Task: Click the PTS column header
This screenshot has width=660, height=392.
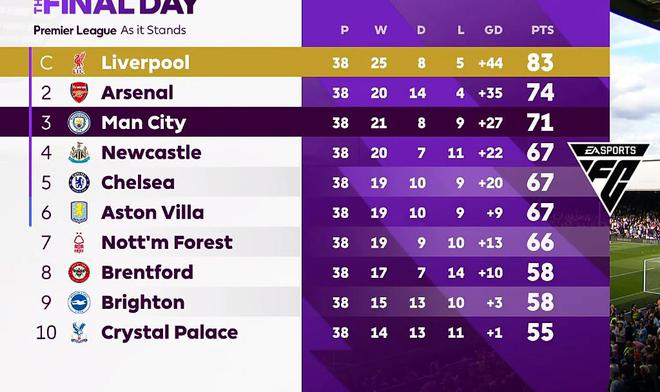Action: 543,30
